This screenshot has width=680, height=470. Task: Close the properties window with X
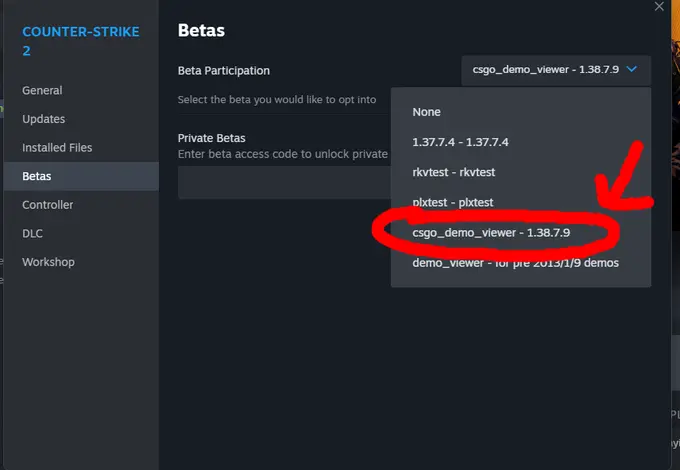point(658,7)
